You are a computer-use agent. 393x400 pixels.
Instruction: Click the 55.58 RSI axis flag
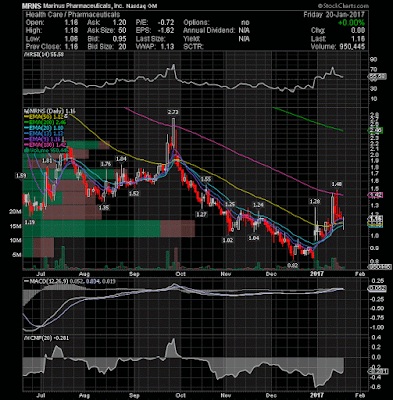[377, 77]
